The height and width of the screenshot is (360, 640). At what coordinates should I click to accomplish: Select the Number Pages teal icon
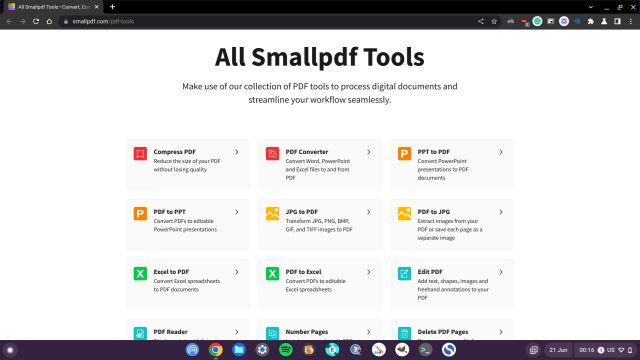[272, 333]
